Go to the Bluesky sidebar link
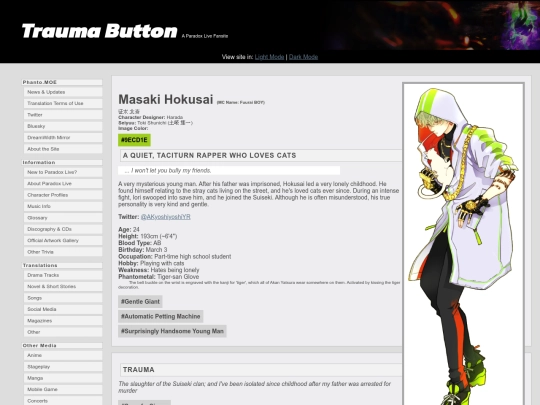Viewport: 540px width, 405px height. (63, 126)
